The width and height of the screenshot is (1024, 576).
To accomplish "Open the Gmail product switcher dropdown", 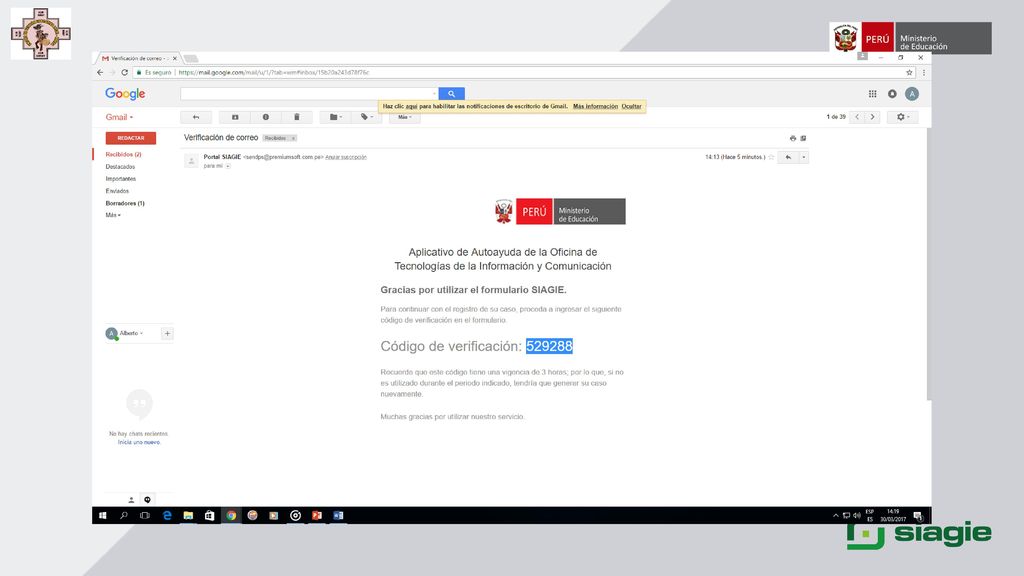I will pyautogui.click(x=120, y=118).
